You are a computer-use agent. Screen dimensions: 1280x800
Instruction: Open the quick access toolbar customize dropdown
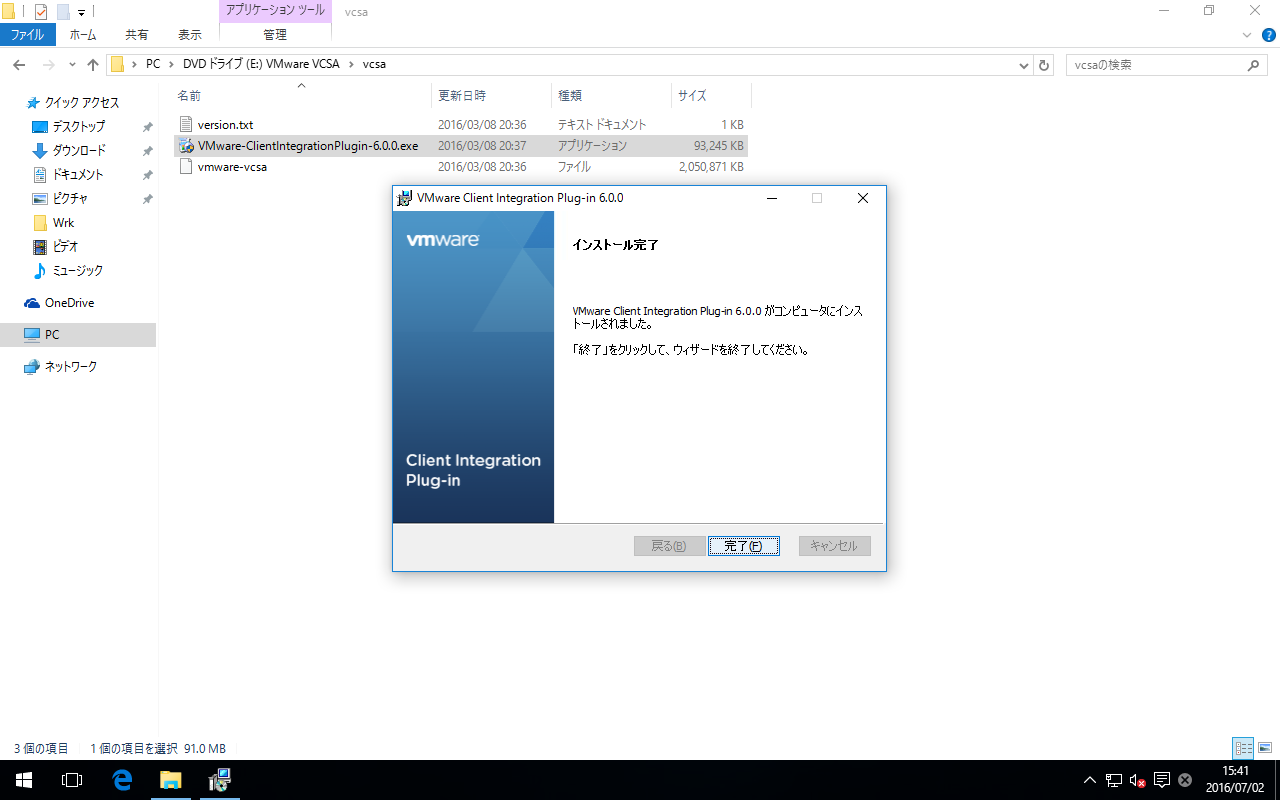pos(81,12)
